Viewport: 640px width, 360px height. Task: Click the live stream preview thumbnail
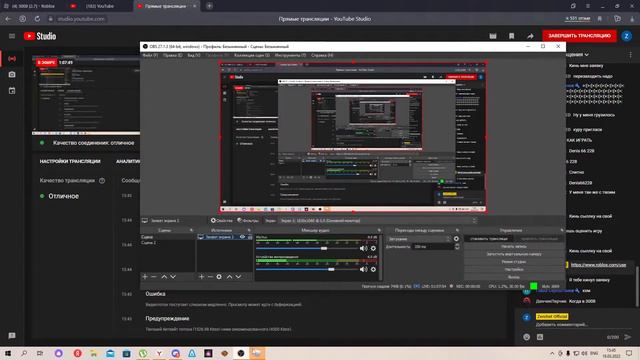point(86,95)
